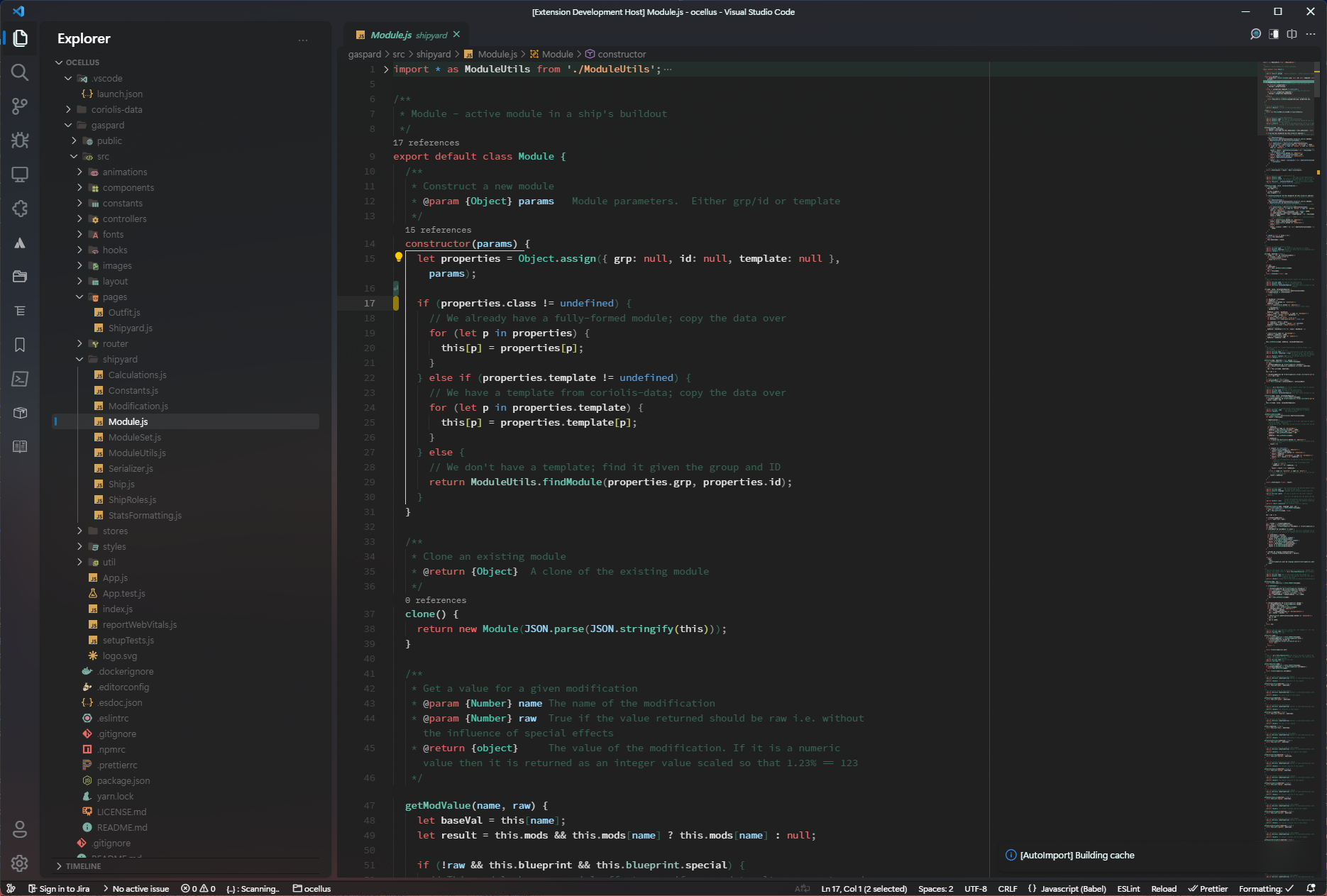Viewport: 1327px width, 896px height.
Task: Open the Project Manager folders icon
Action: pyautogui.click(x=20, y=277)
